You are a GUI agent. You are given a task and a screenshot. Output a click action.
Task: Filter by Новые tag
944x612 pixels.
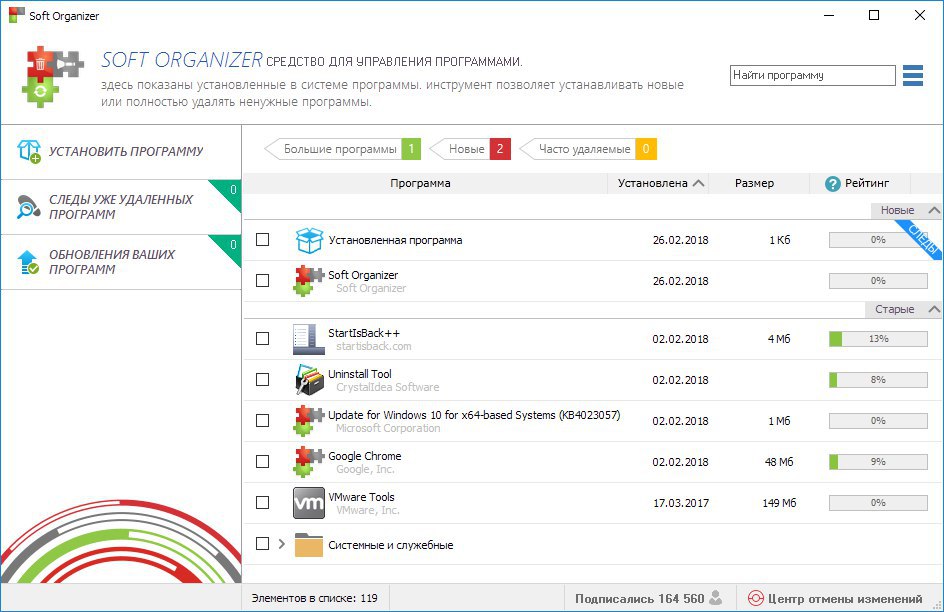(x=470, y=149)
